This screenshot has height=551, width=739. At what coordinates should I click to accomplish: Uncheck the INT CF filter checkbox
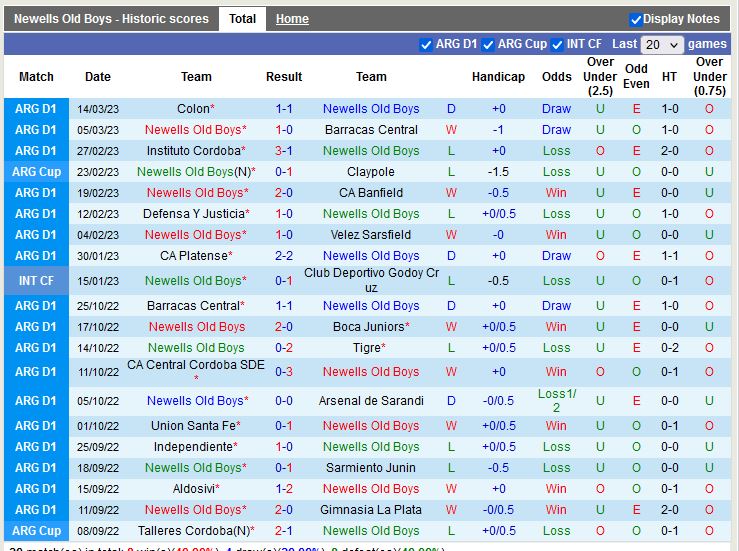point(557,45)
